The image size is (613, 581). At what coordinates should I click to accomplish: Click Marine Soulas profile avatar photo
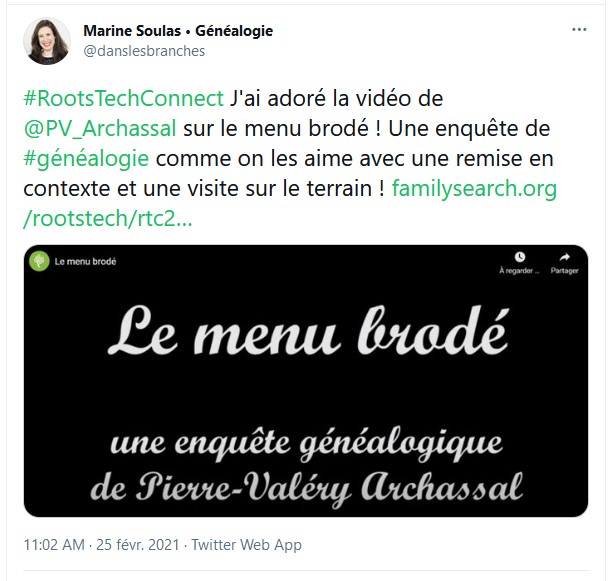point(47,41)
